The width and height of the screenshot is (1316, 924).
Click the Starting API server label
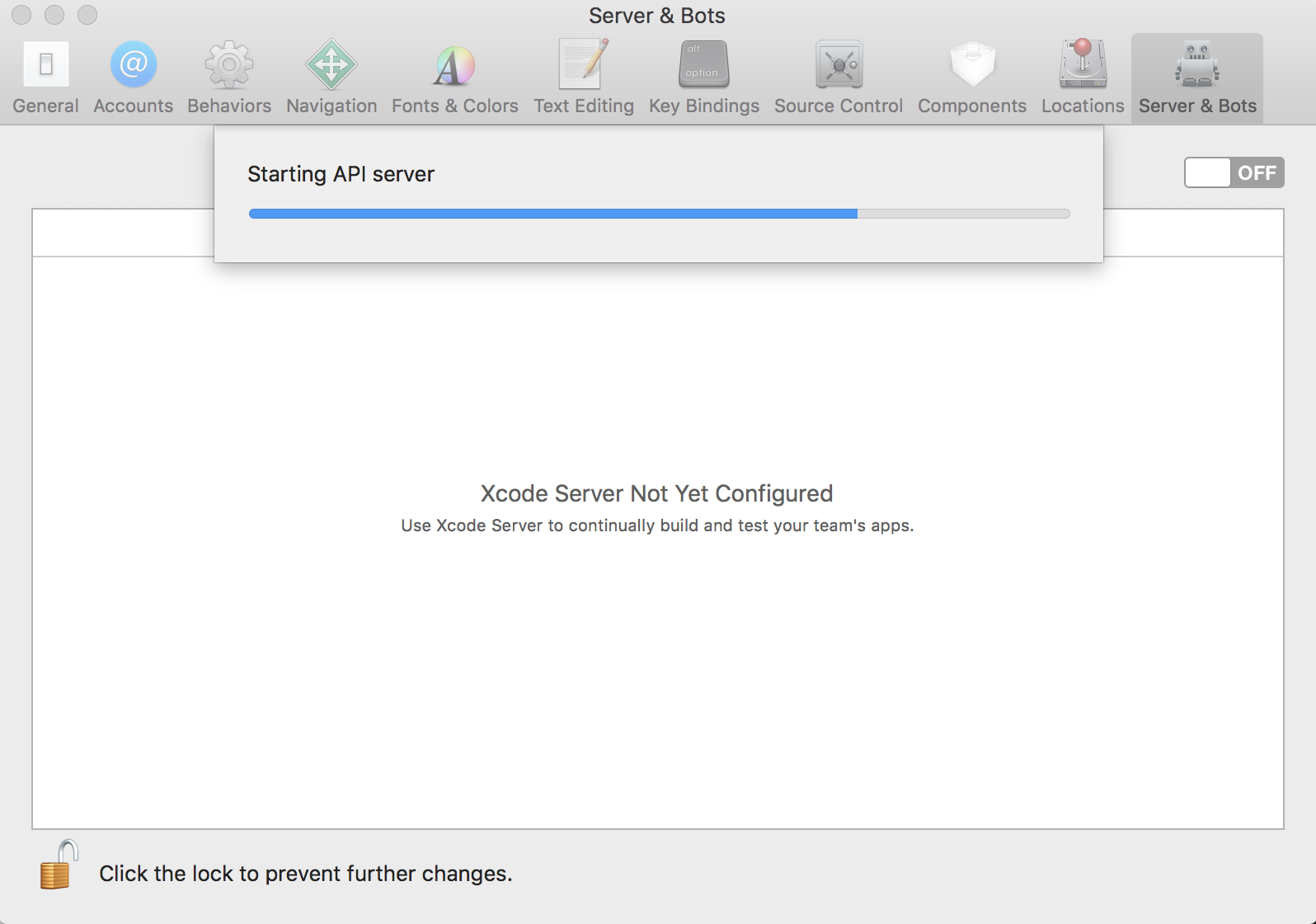click(x=341, y=174)
